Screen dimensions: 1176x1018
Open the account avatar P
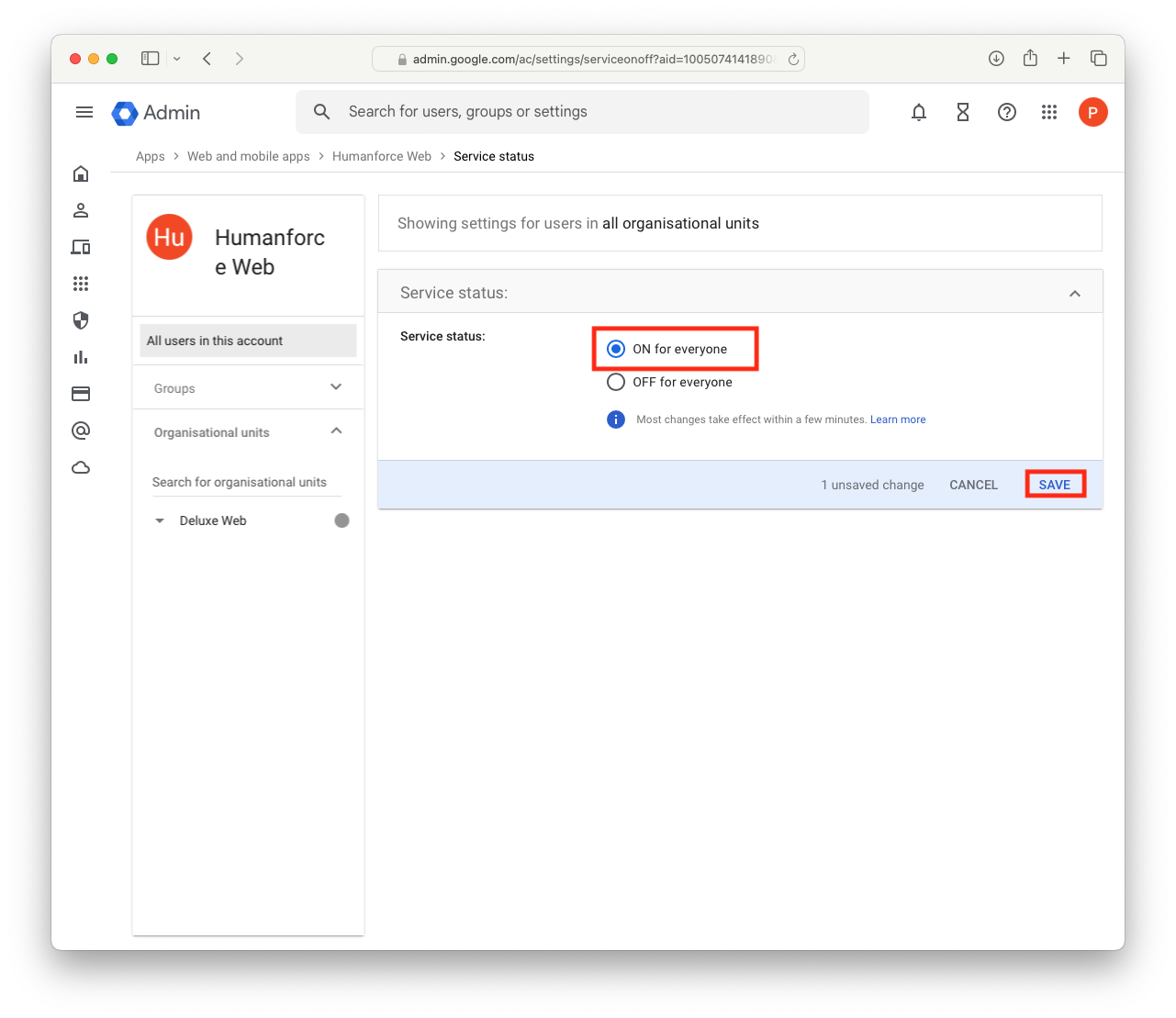[1092, 112]
